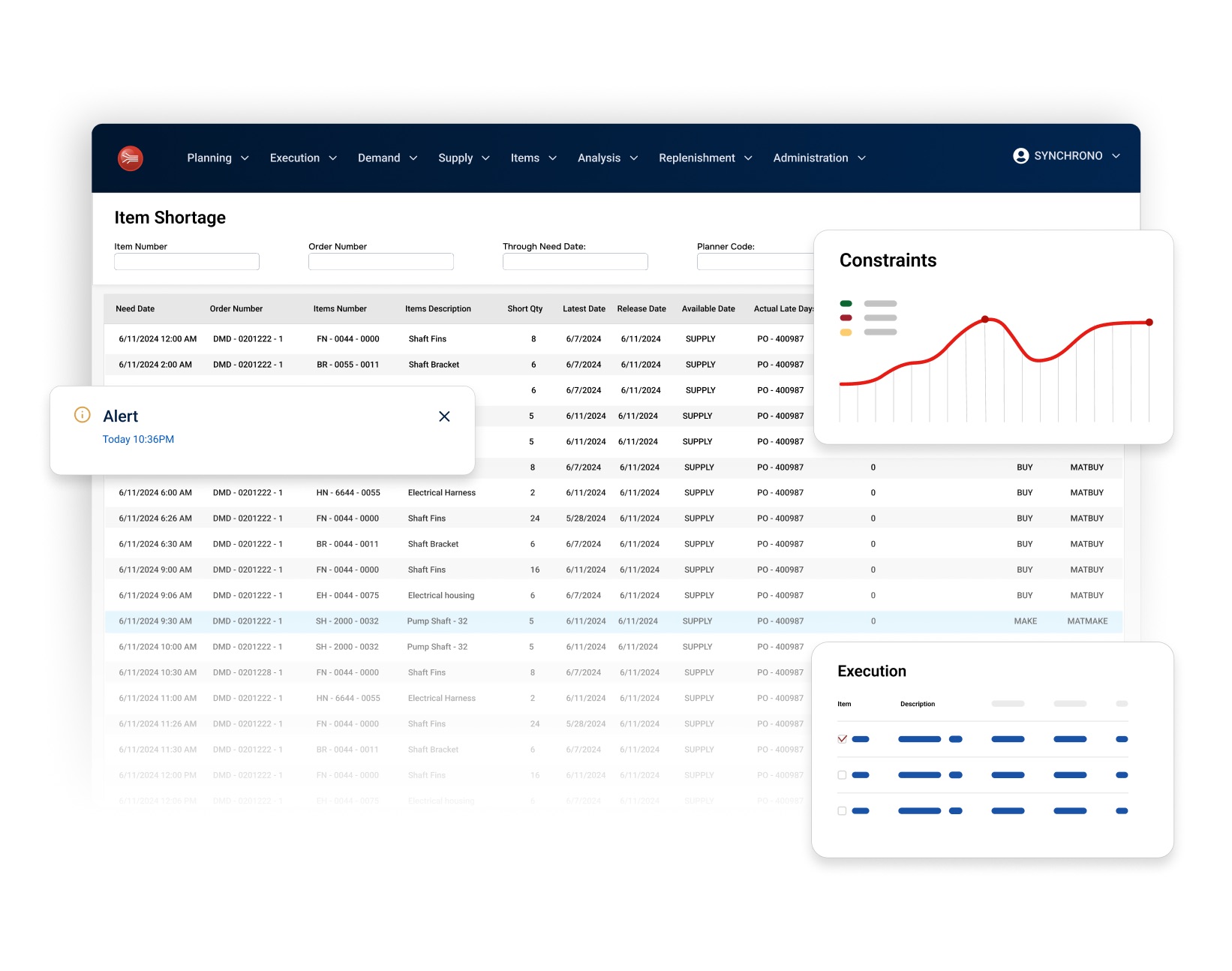
Task: Click the user account avatar icon
Action: [1020, 155]
